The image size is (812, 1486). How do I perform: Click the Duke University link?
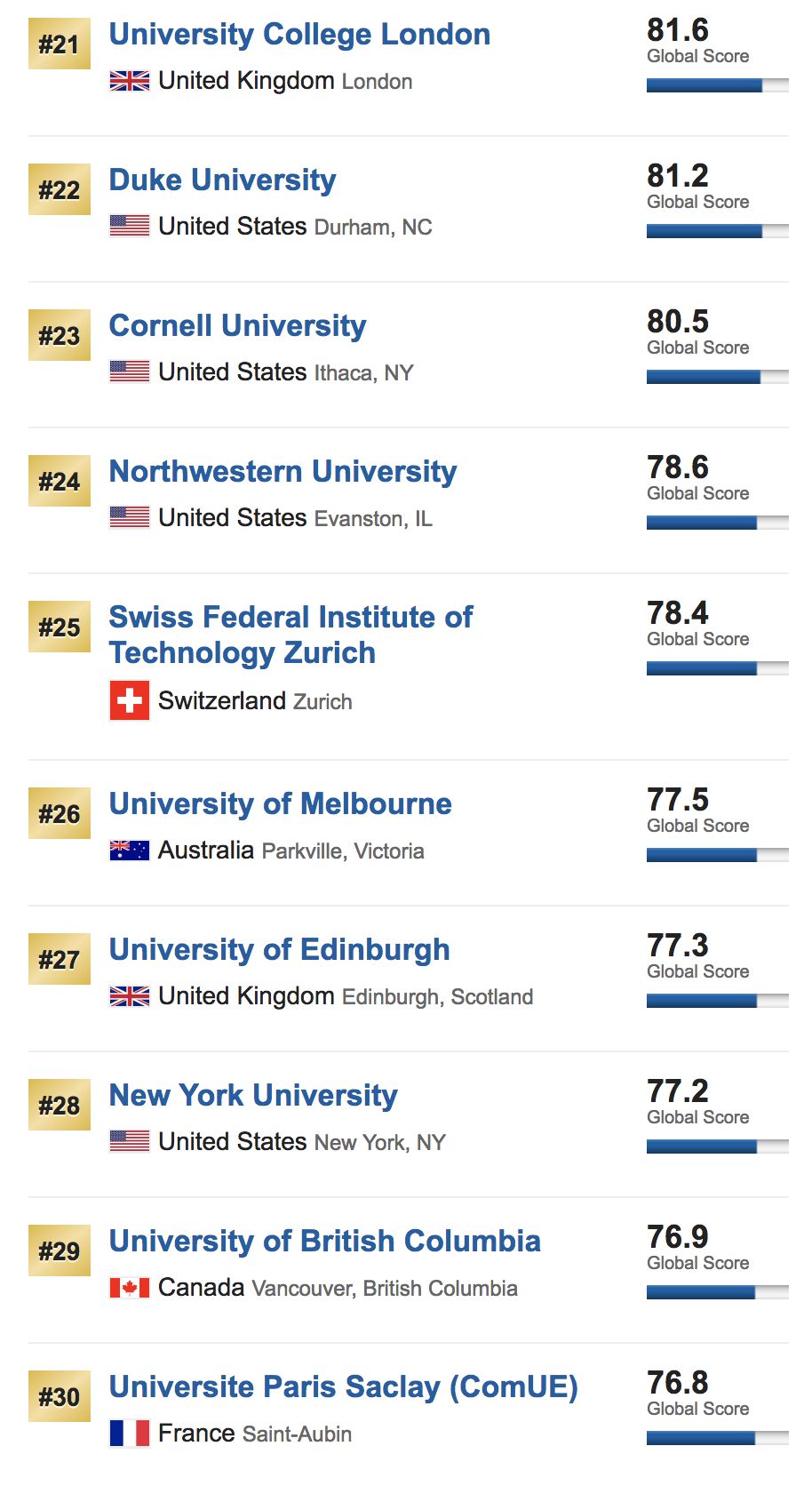222,180
